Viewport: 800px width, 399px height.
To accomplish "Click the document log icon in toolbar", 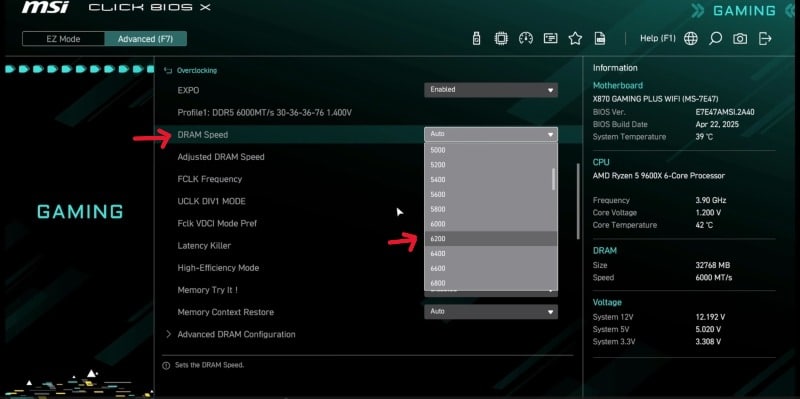I will pyautogui.click(x=600, y=39).
